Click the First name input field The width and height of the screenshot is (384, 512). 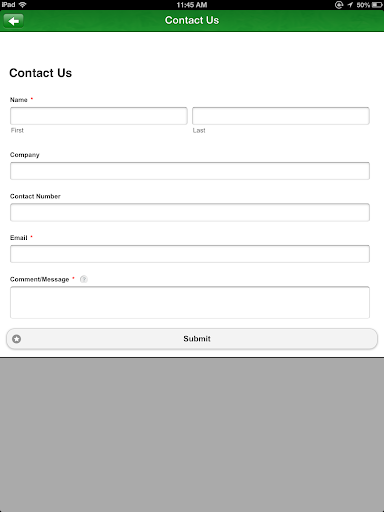click(99, 116)
